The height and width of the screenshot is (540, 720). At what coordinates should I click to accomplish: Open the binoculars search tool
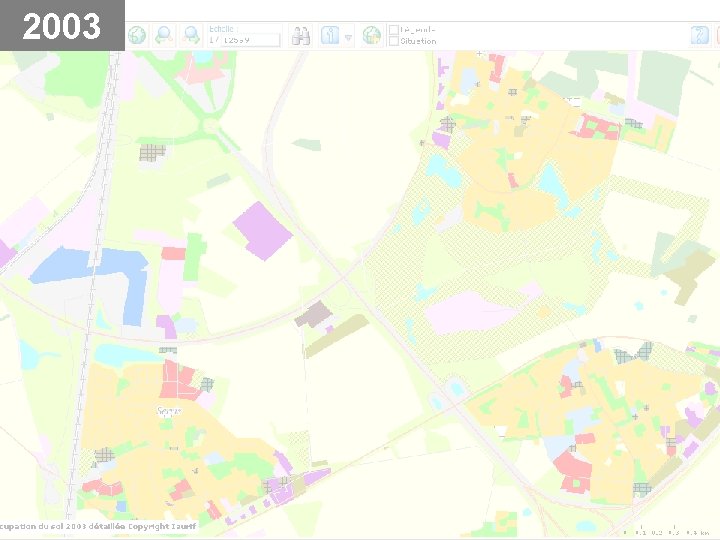point(301,36)
